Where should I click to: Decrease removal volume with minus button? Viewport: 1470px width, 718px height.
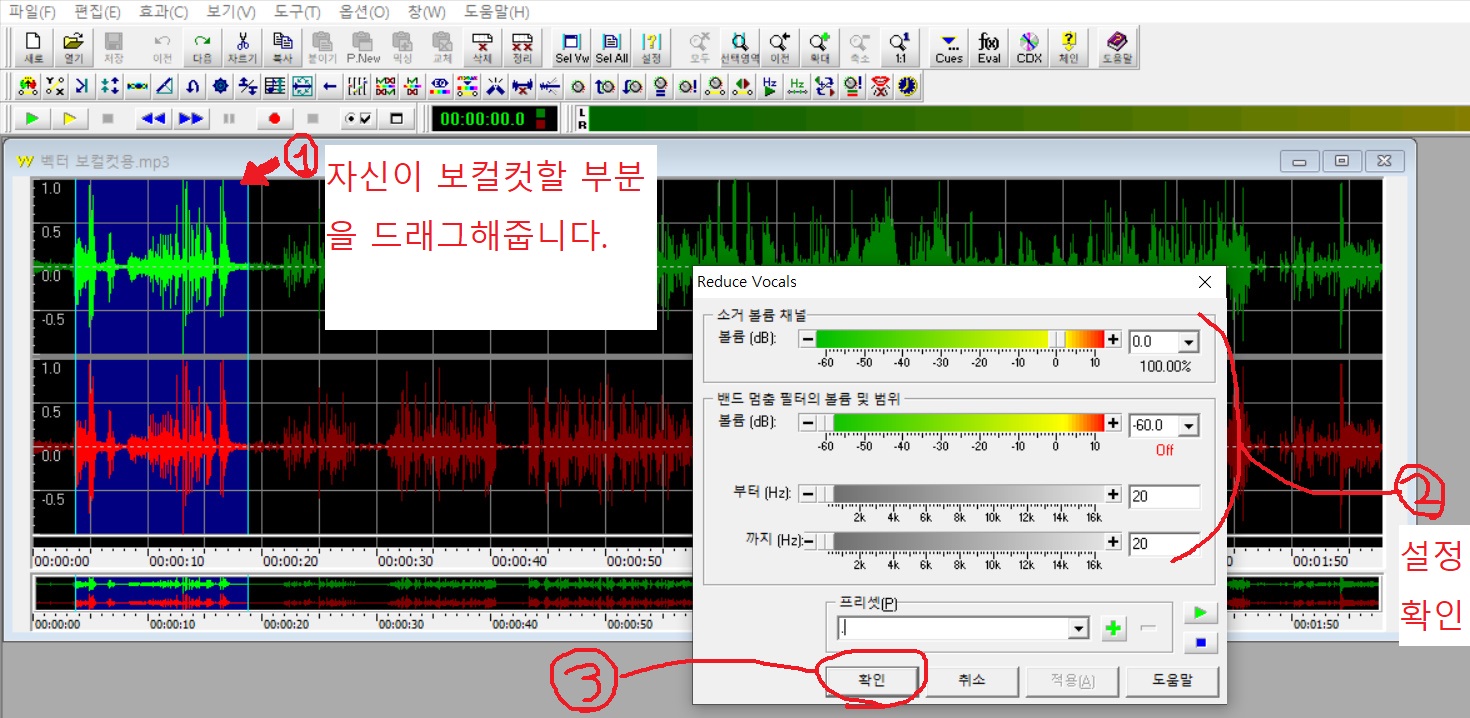808,339
